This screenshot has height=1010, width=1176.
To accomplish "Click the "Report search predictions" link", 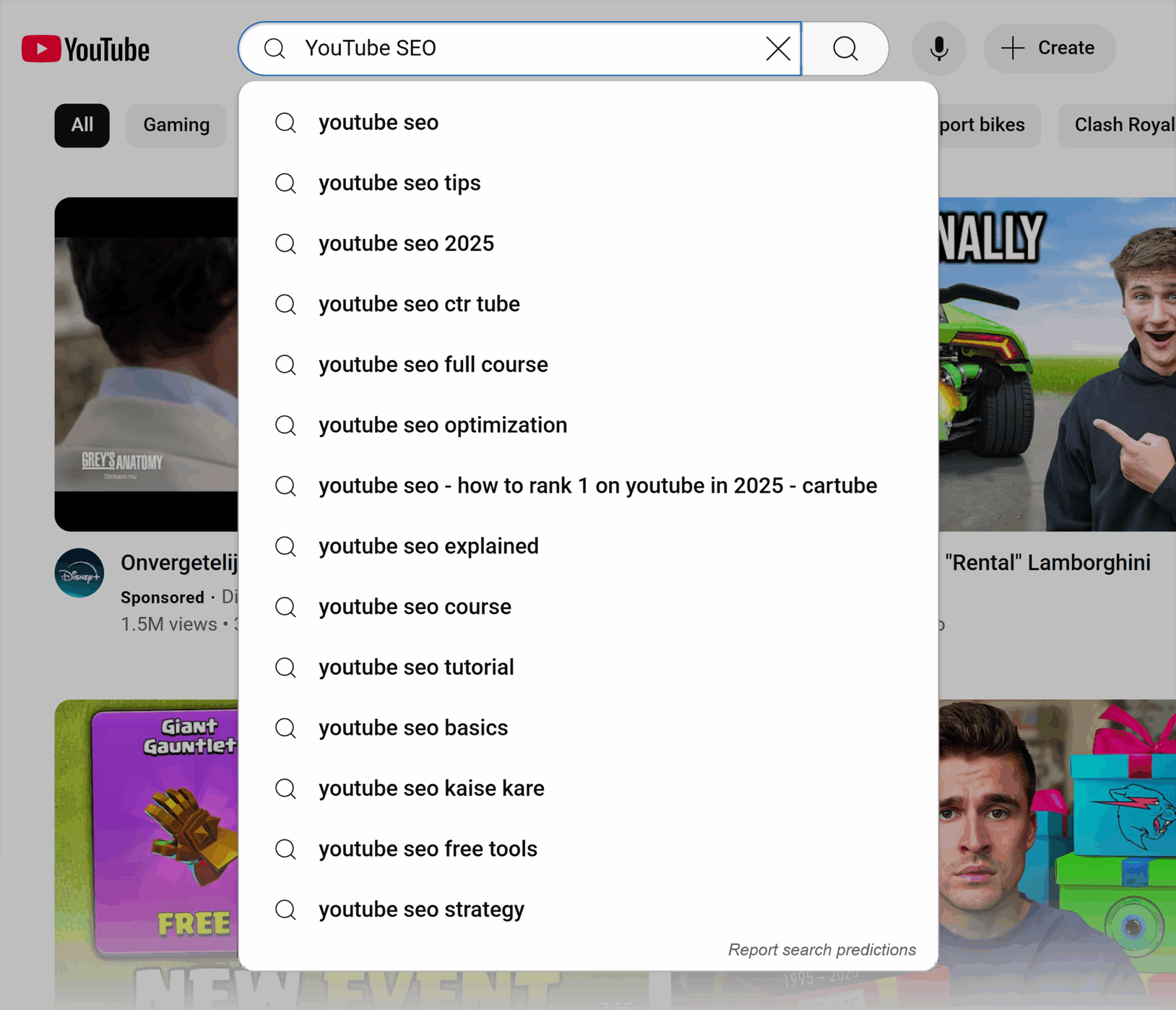I will coord(822,949).
